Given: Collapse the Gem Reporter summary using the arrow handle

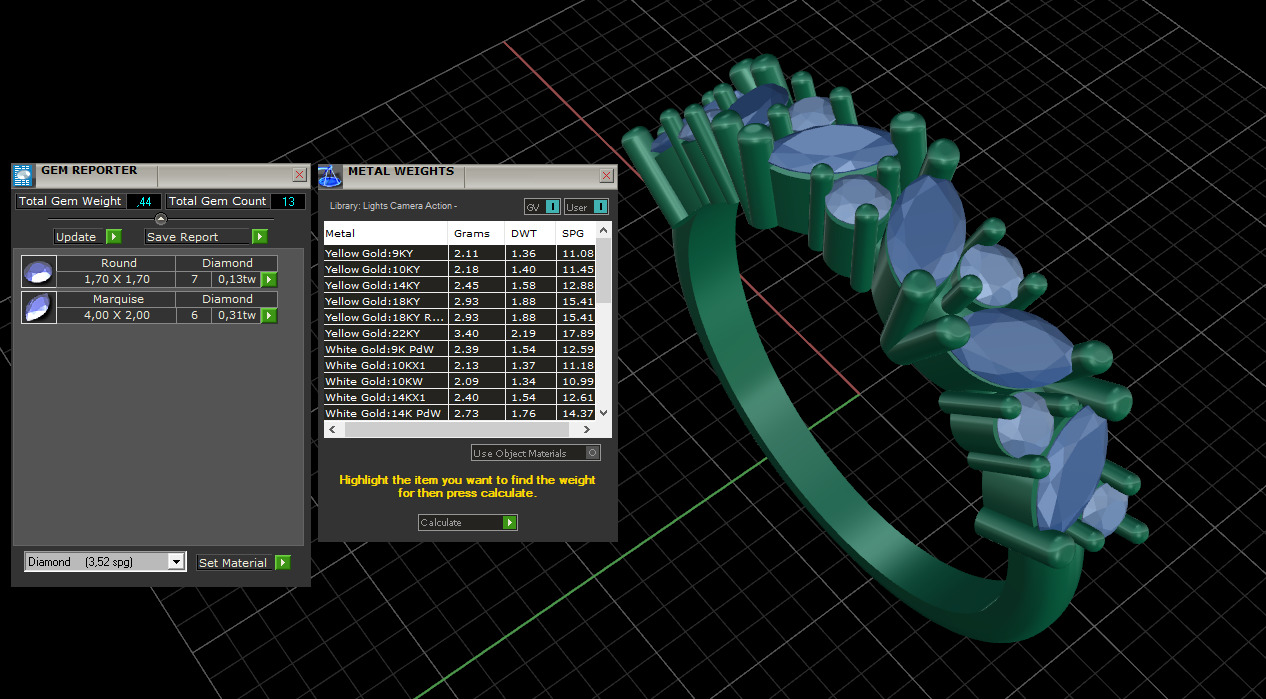Looking at the screenshot, I should coord(161,219).
